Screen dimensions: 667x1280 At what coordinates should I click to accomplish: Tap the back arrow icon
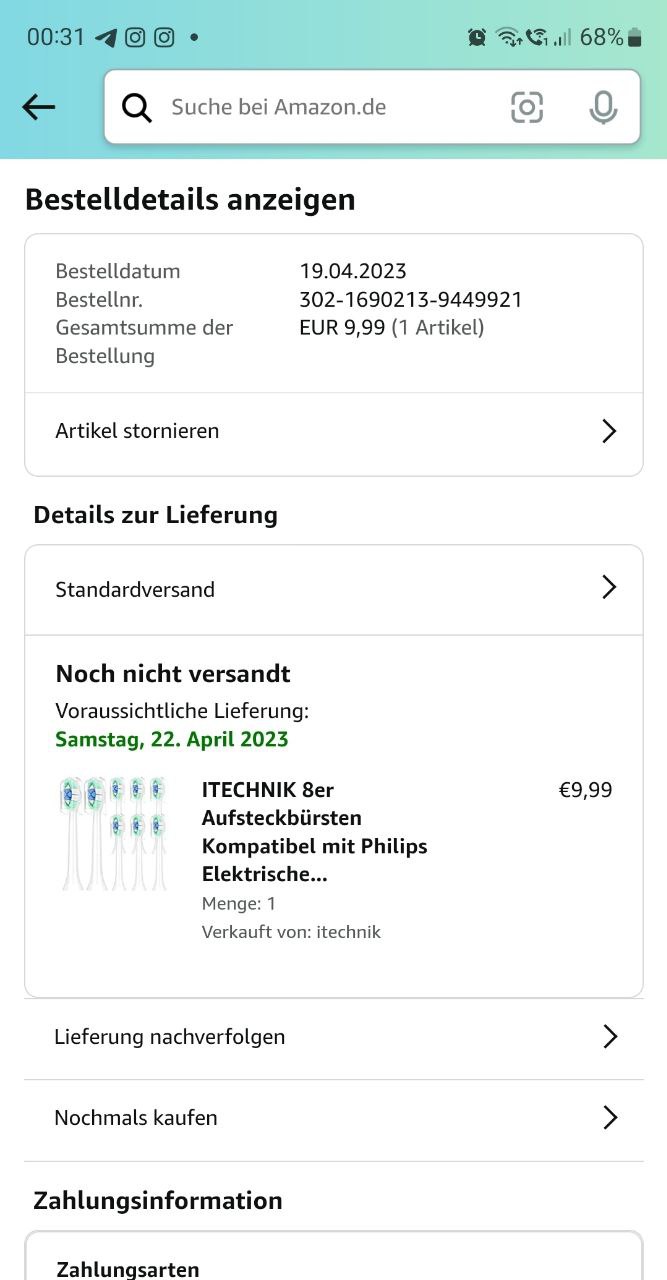pos(39,107)
